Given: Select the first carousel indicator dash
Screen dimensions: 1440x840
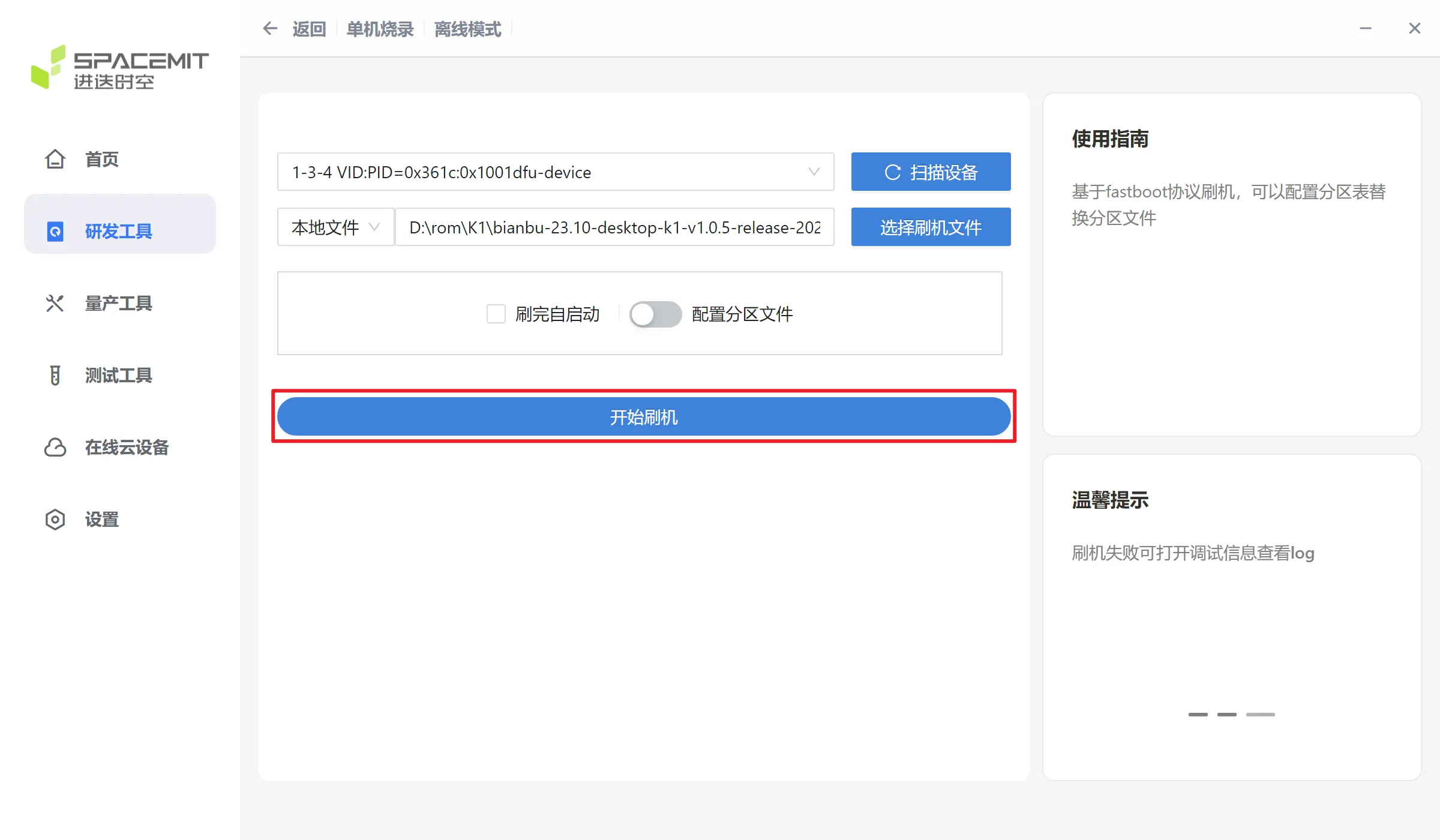Looking at the screenshot, I should (x=1198, y=715).
